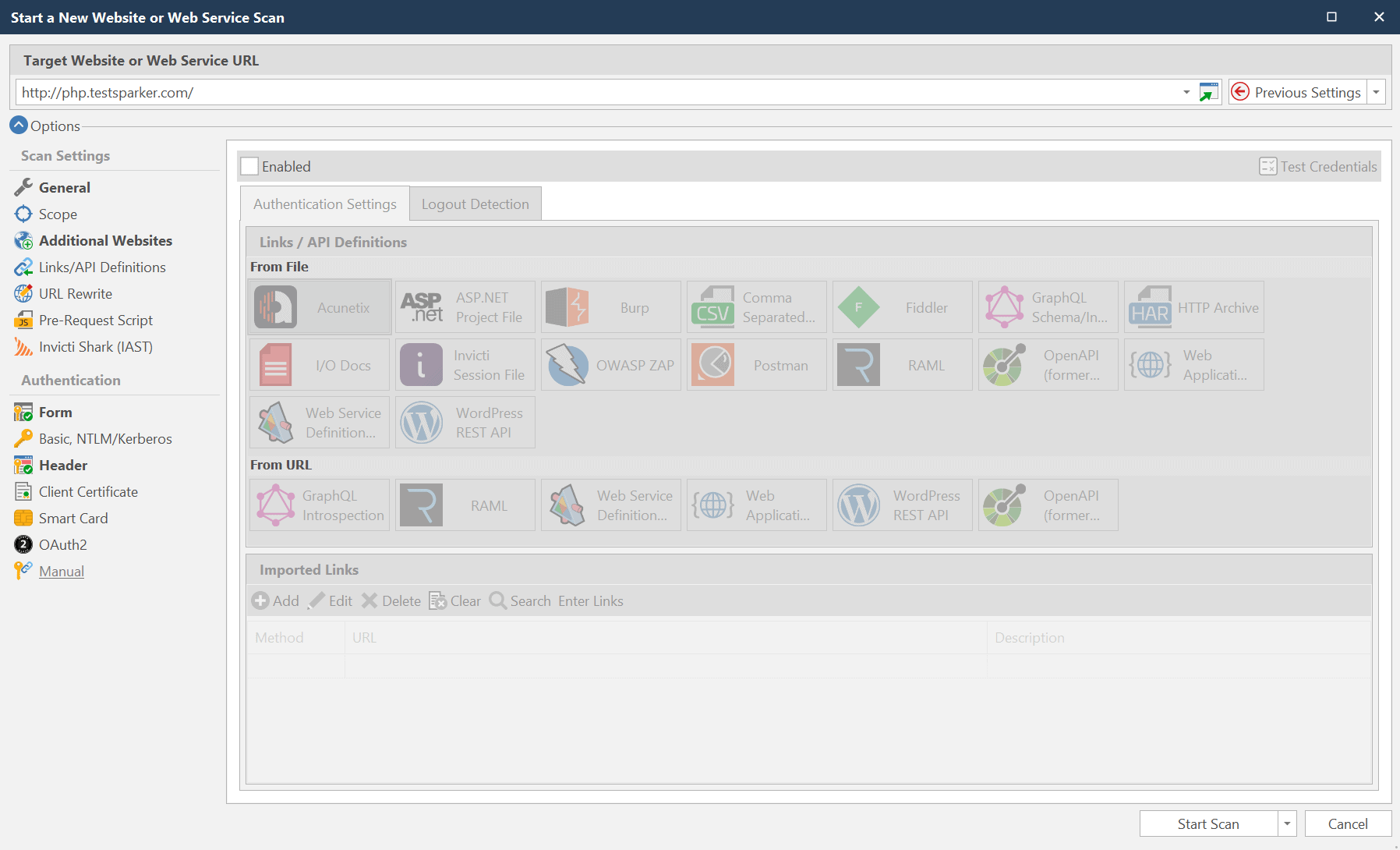
Task: Import an OWASP ZAP file
Action: pyautogui.click(x=610, y=364)
